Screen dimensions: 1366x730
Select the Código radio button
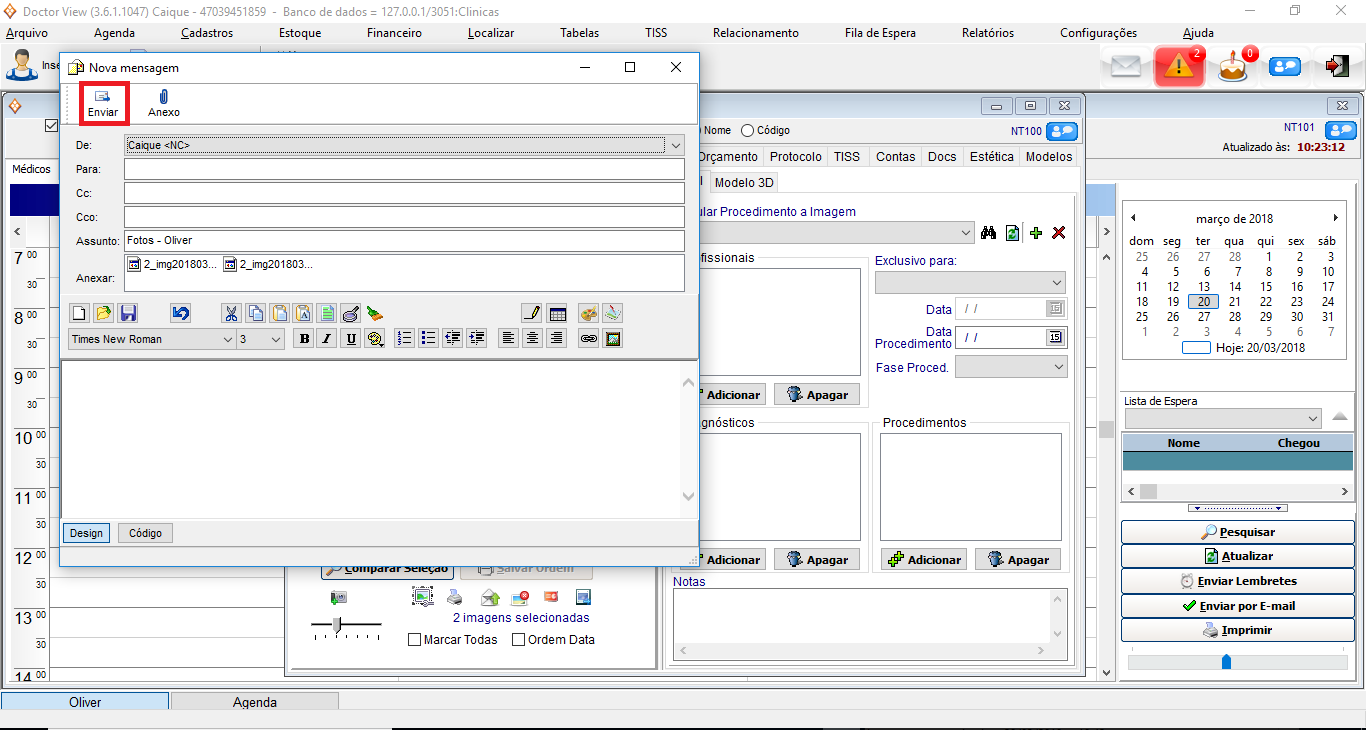coord(747,130)
